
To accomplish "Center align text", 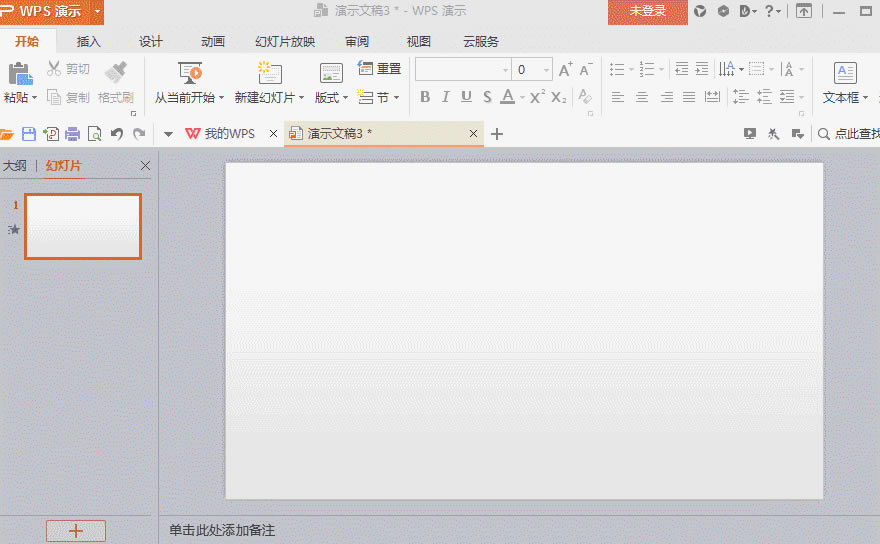I will coord(641,97).
